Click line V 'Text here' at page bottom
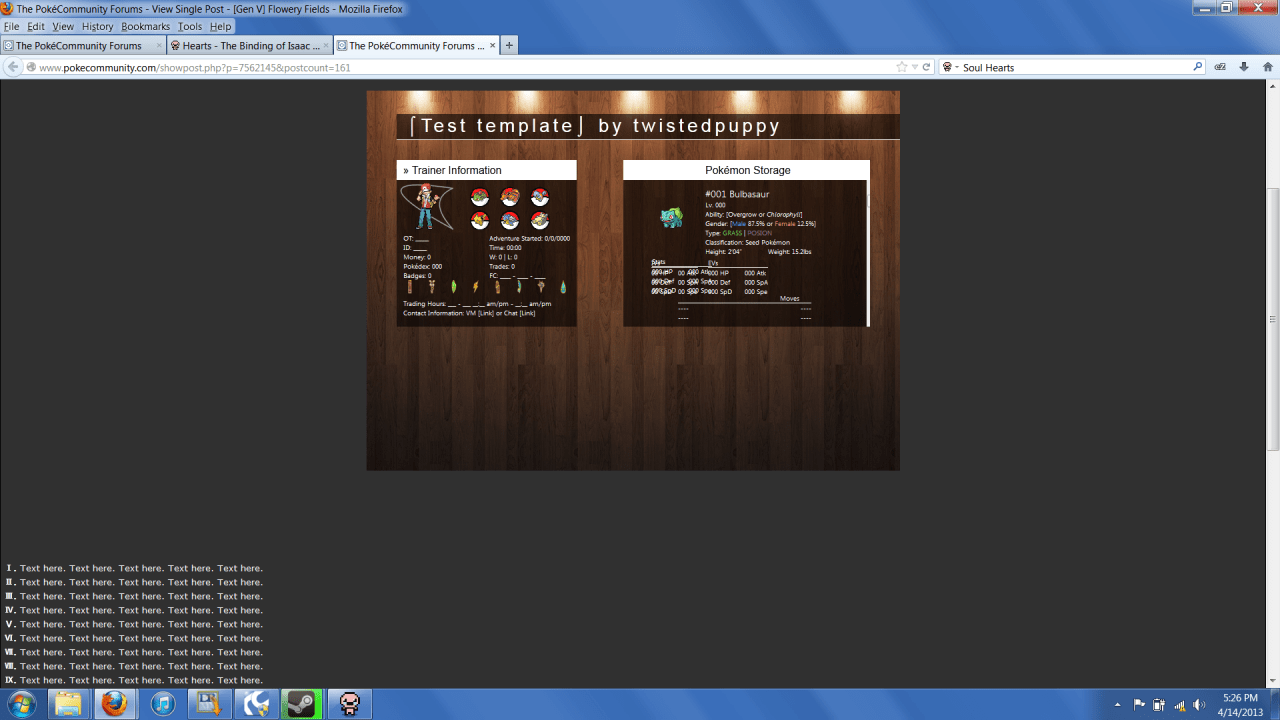The width and height of the screenshot is (1280, 720). tap(141, 624)
